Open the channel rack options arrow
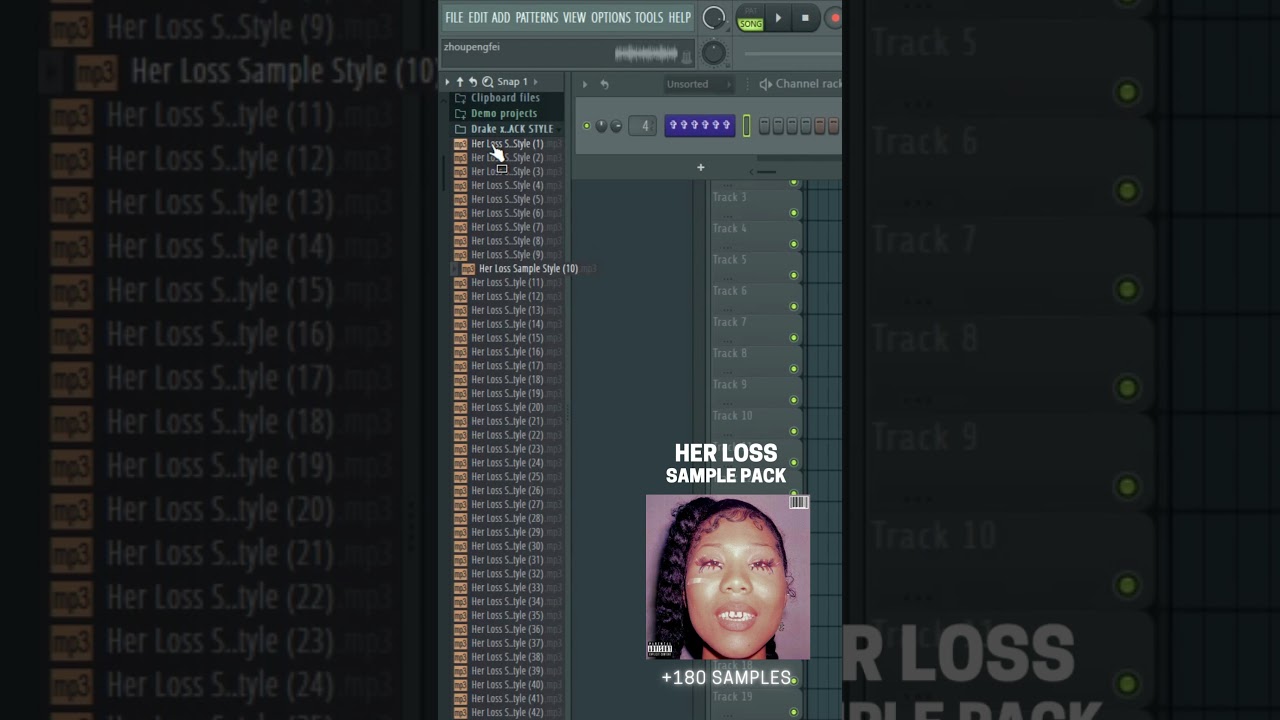 [585, 84]
